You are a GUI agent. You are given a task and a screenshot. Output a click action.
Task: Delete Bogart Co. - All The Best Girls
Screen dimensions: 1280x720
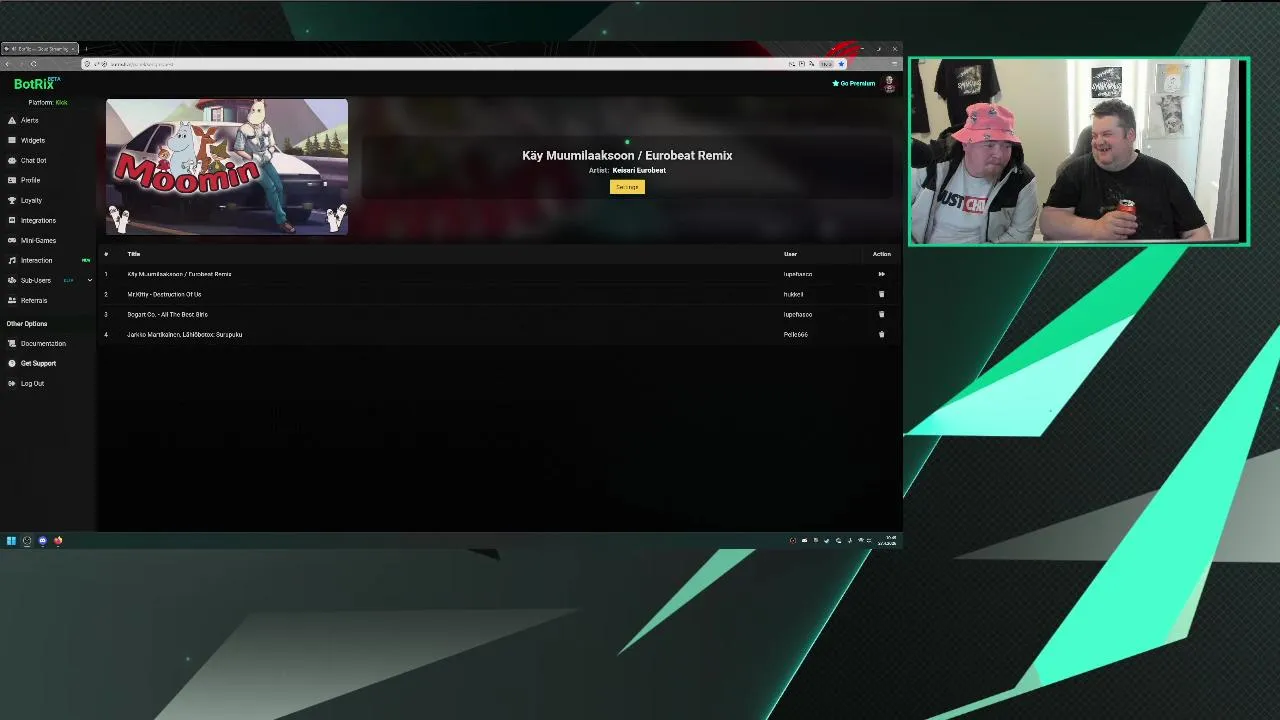(x=881, y=314)
